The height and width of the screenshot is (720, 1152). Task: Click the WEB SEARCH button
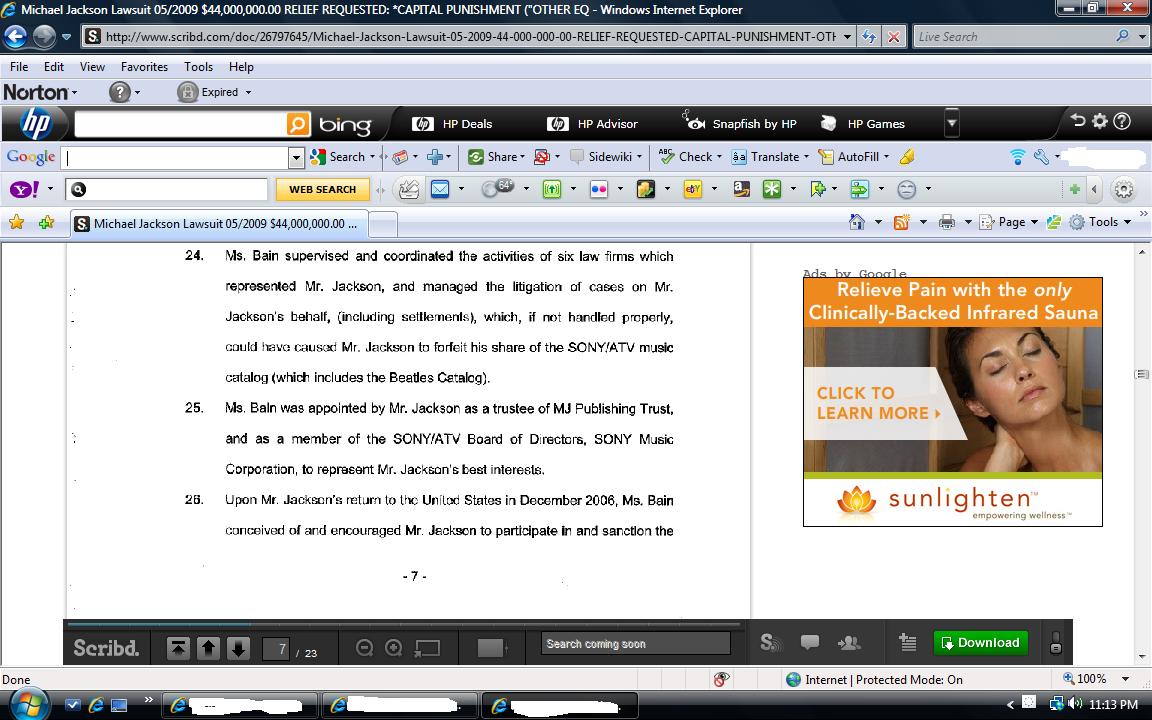[x=322, y=190]
